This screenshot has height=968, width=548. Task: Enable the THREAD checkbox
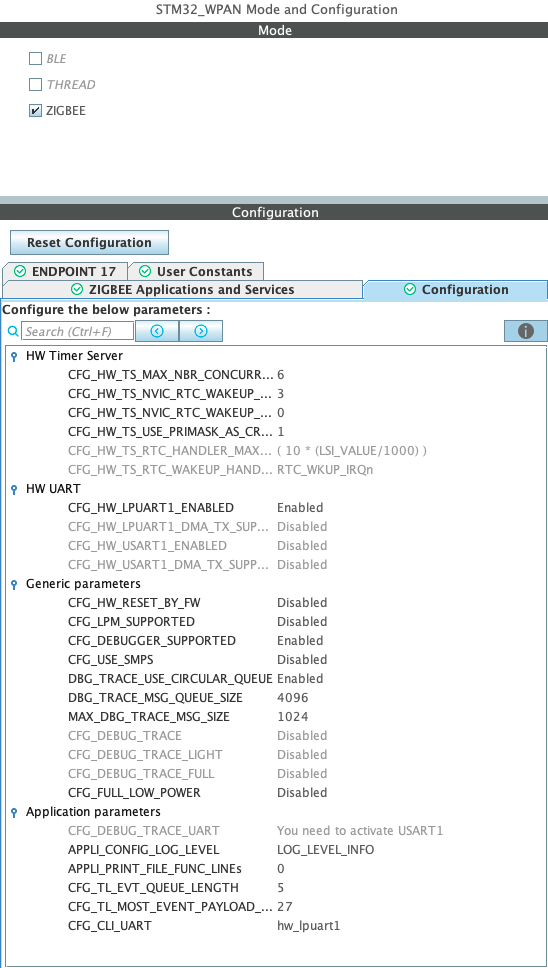pyautogui.click(x=35, y=85)
